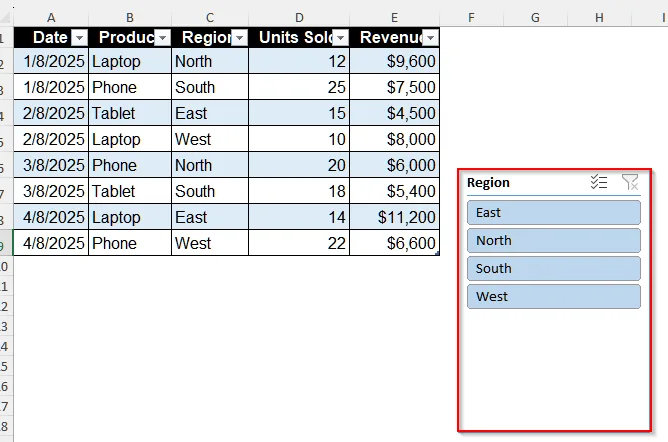Click East region cell in $11,200 row
The image size is (668, 442).
[x=210, y=217]
